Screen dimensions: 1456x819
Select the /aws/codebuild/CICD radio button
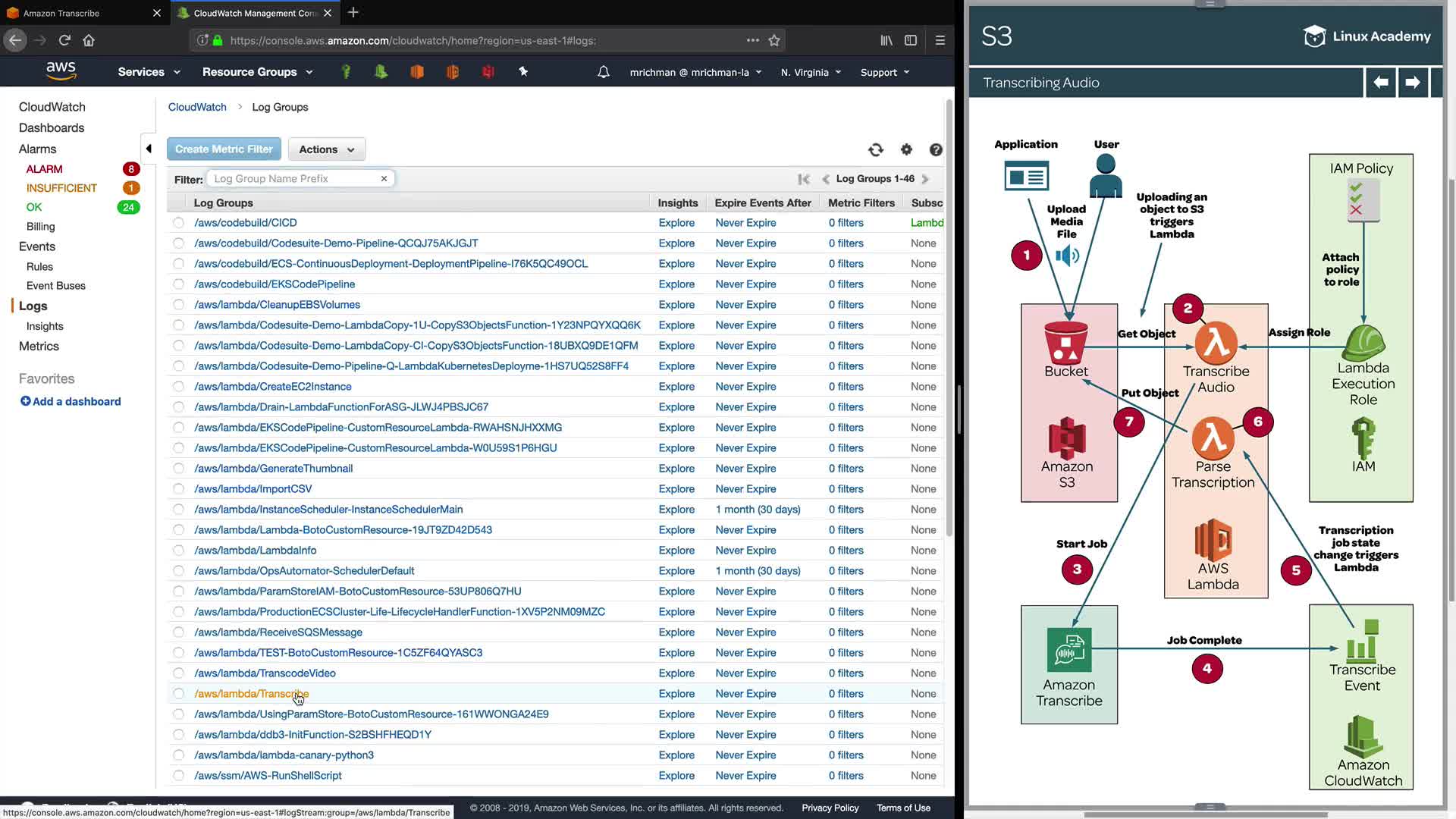point(178,223)
